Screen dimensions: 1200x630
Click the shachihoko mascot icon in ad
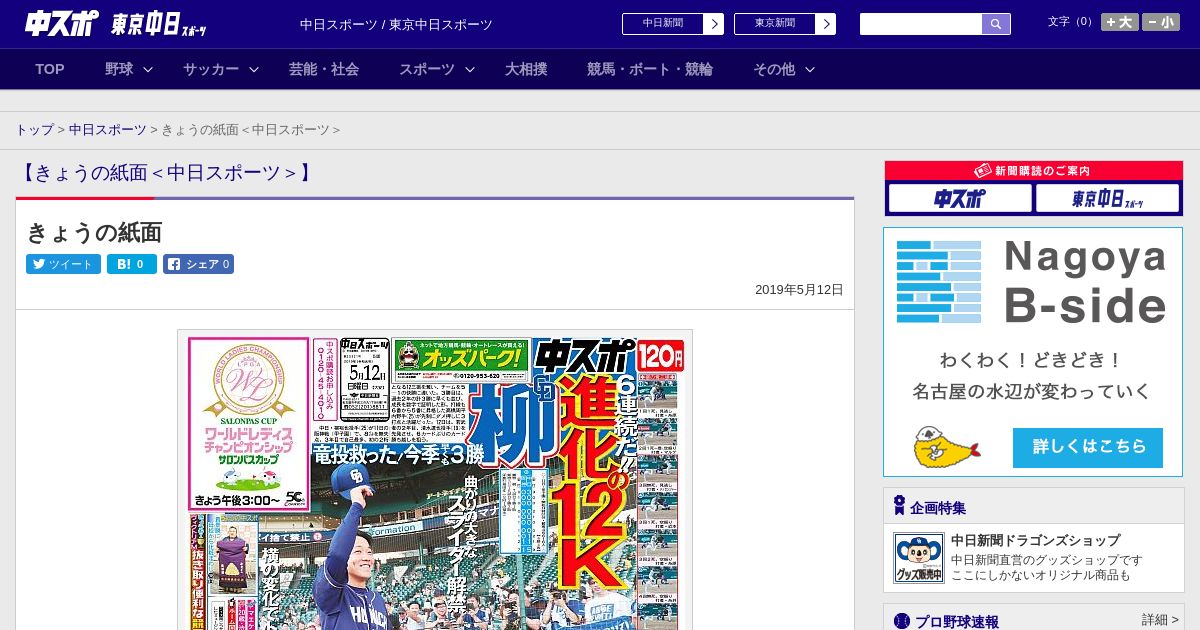pyautogui.click(x=945, y=448)
